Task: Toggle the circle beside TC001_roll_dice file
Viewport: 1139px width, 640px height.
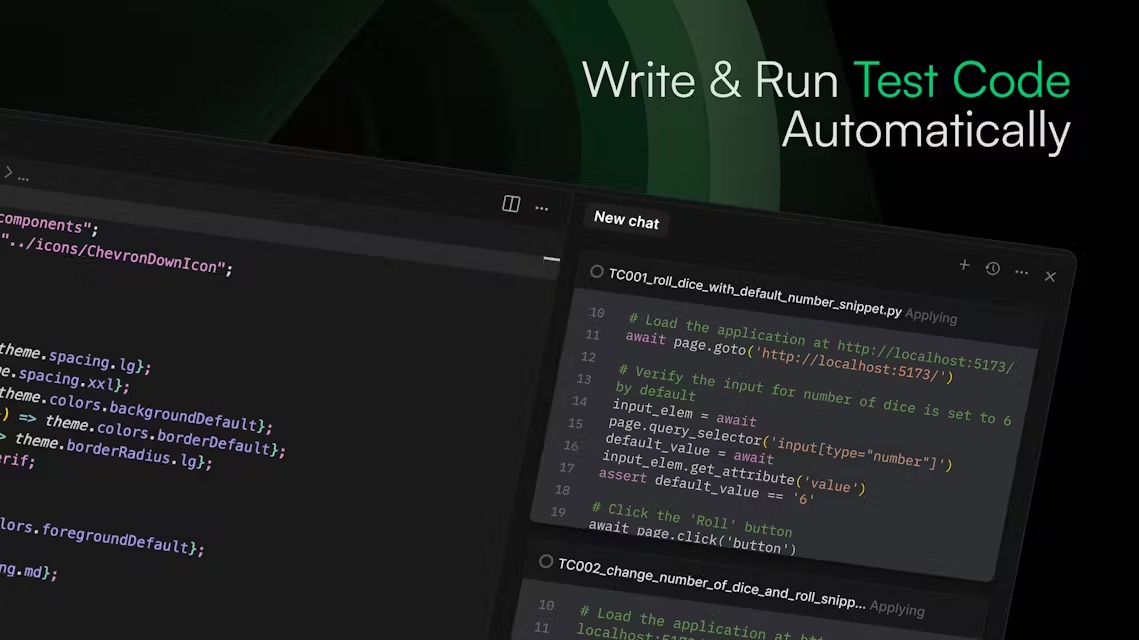Action: [x=596, y=271]
